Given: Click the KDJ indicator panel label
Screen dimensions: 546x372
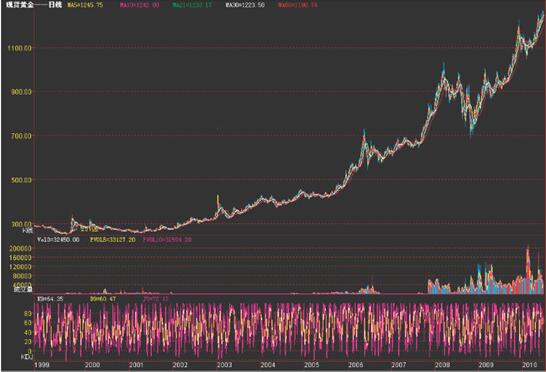Looking at the screenshot, I should (26, 357).
